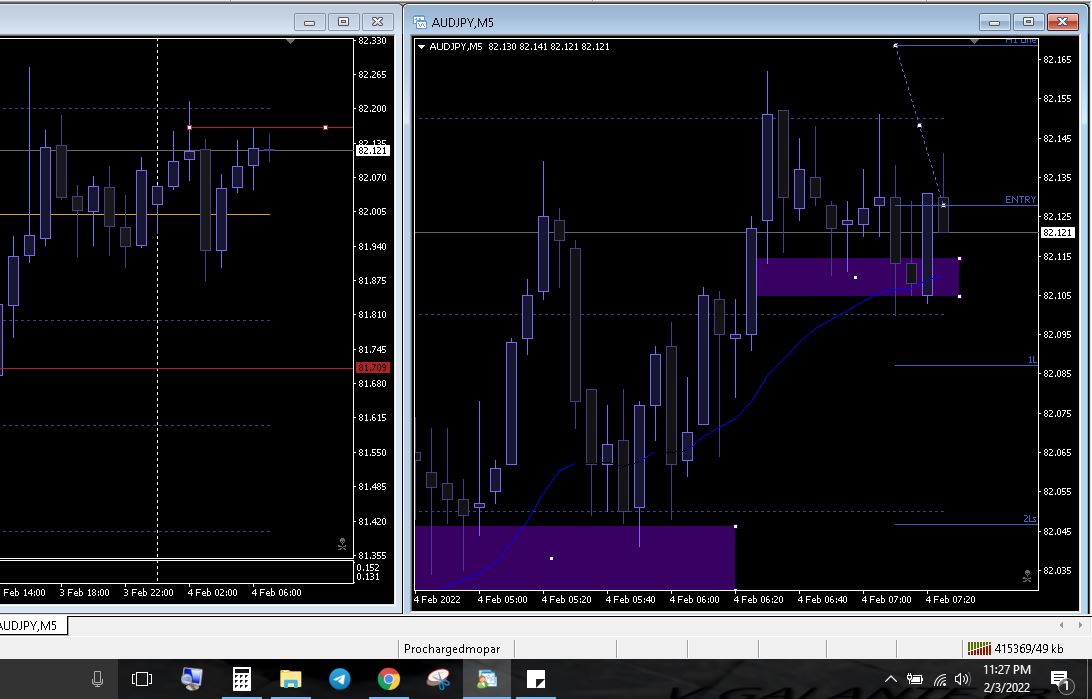This screenshot has height=699, width=1092.
Task: Show hidden system tray icons
Action: 890,680
